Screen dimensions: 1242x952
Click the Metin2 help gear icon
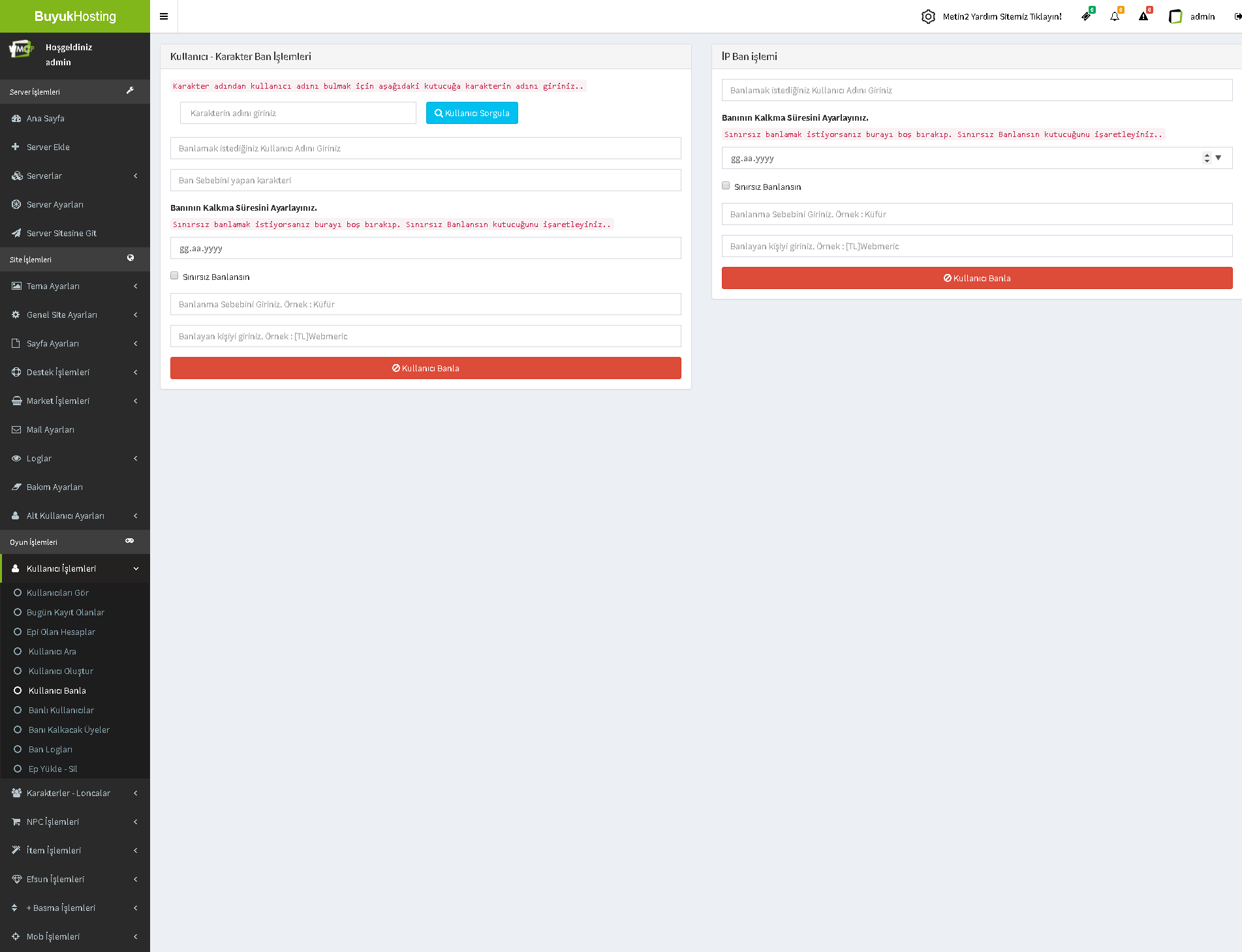[928, 16]
